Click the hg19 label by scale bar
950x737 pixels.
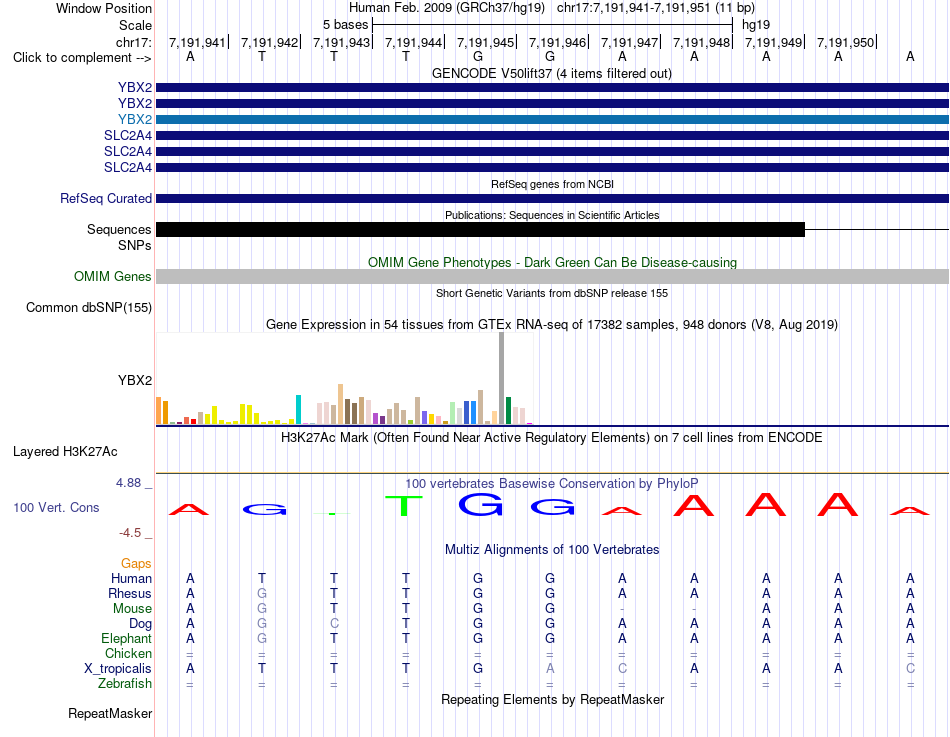[756, 25]
